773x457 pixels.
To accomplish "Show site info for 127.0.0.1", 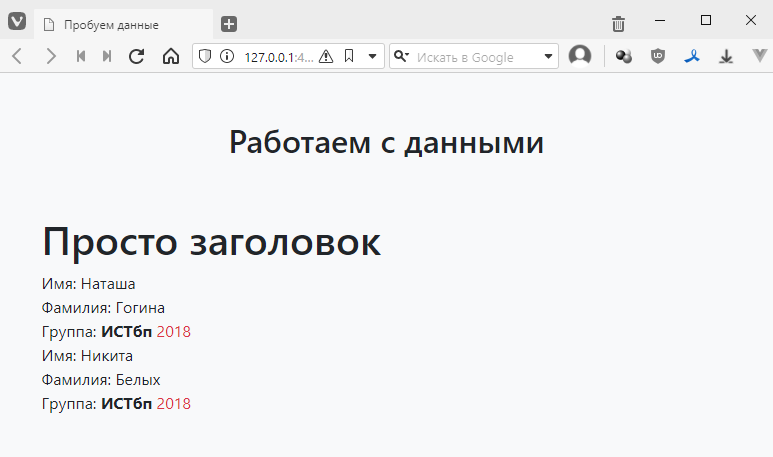I will point(227,57).
